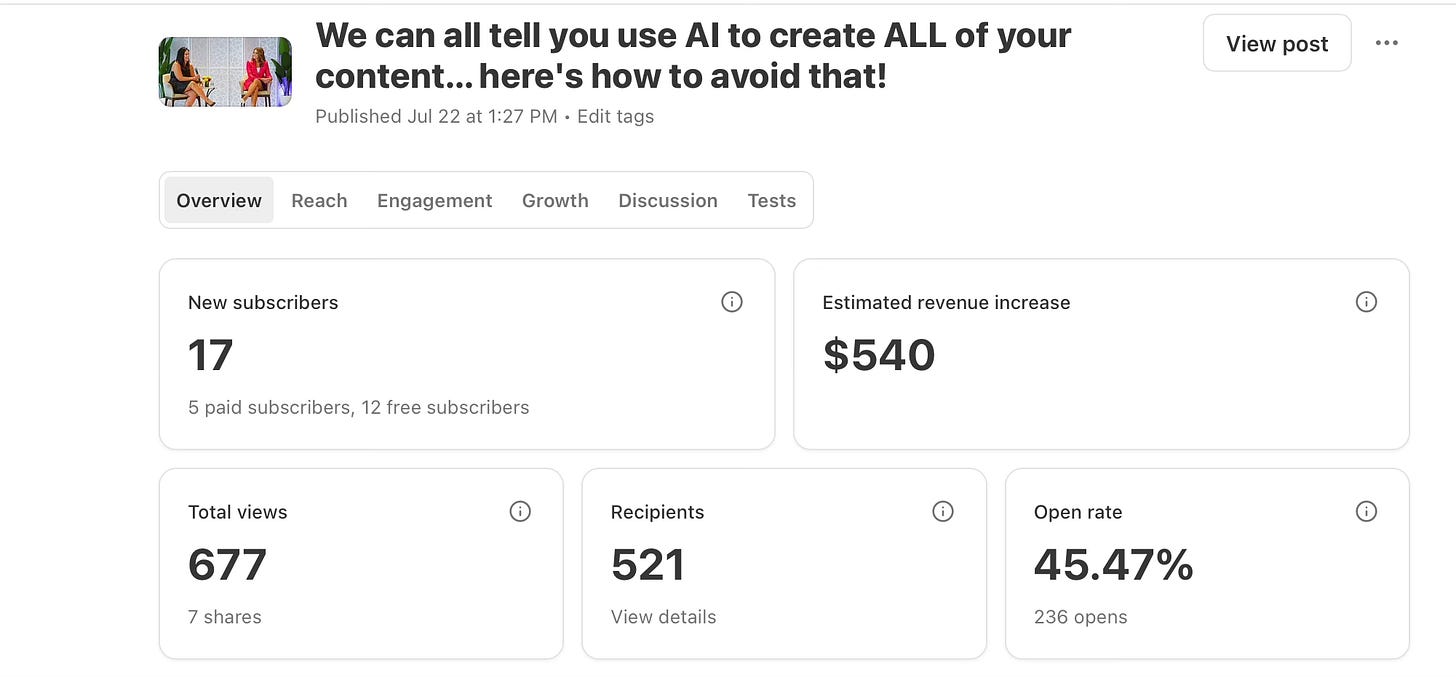This screenshot has width=1456, height=677.
Task: Click the $540 estimated revenue value
Action: click(x=879, y=355)
